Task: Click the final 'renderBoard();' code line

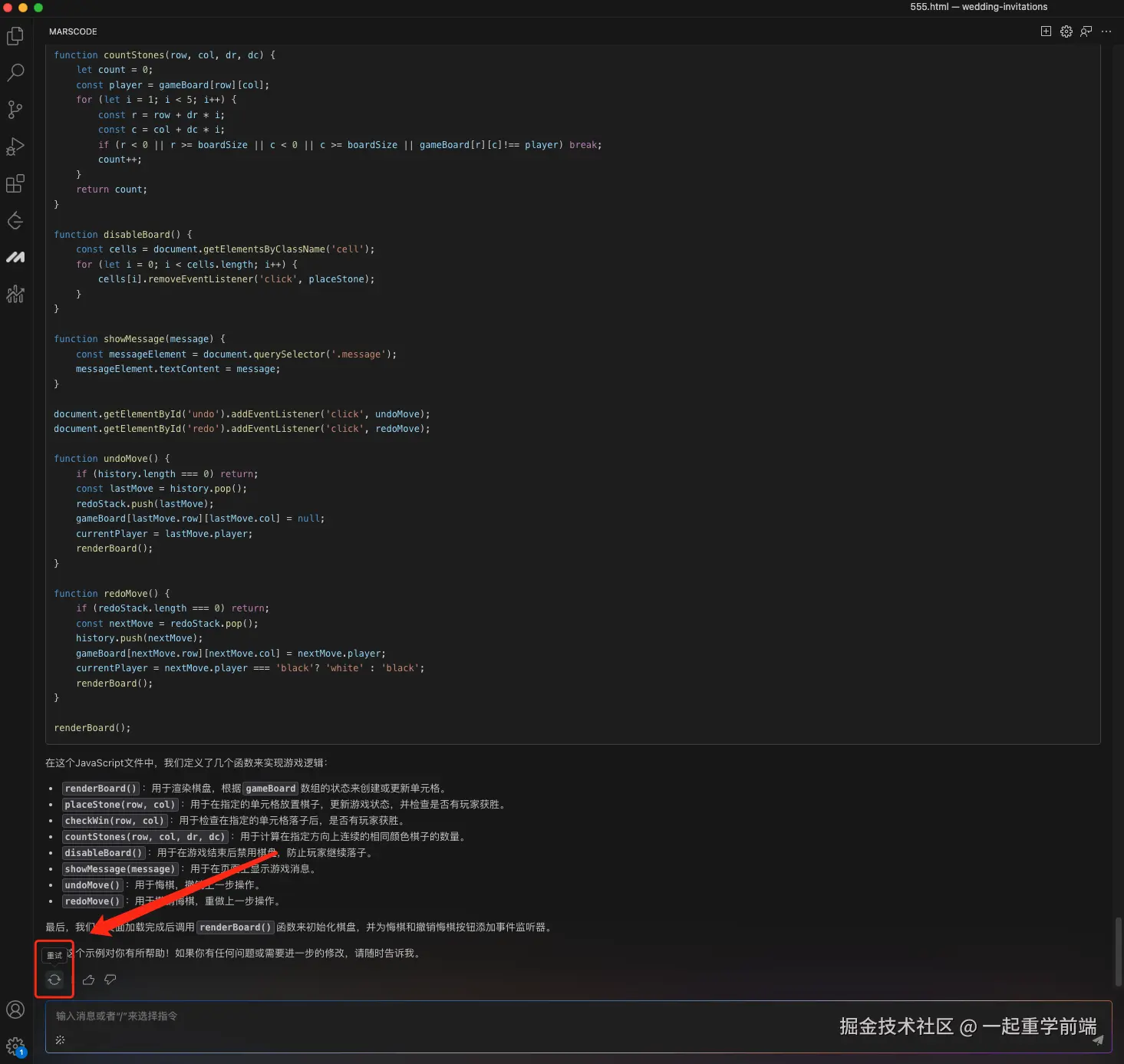Action: pos(92,728)
